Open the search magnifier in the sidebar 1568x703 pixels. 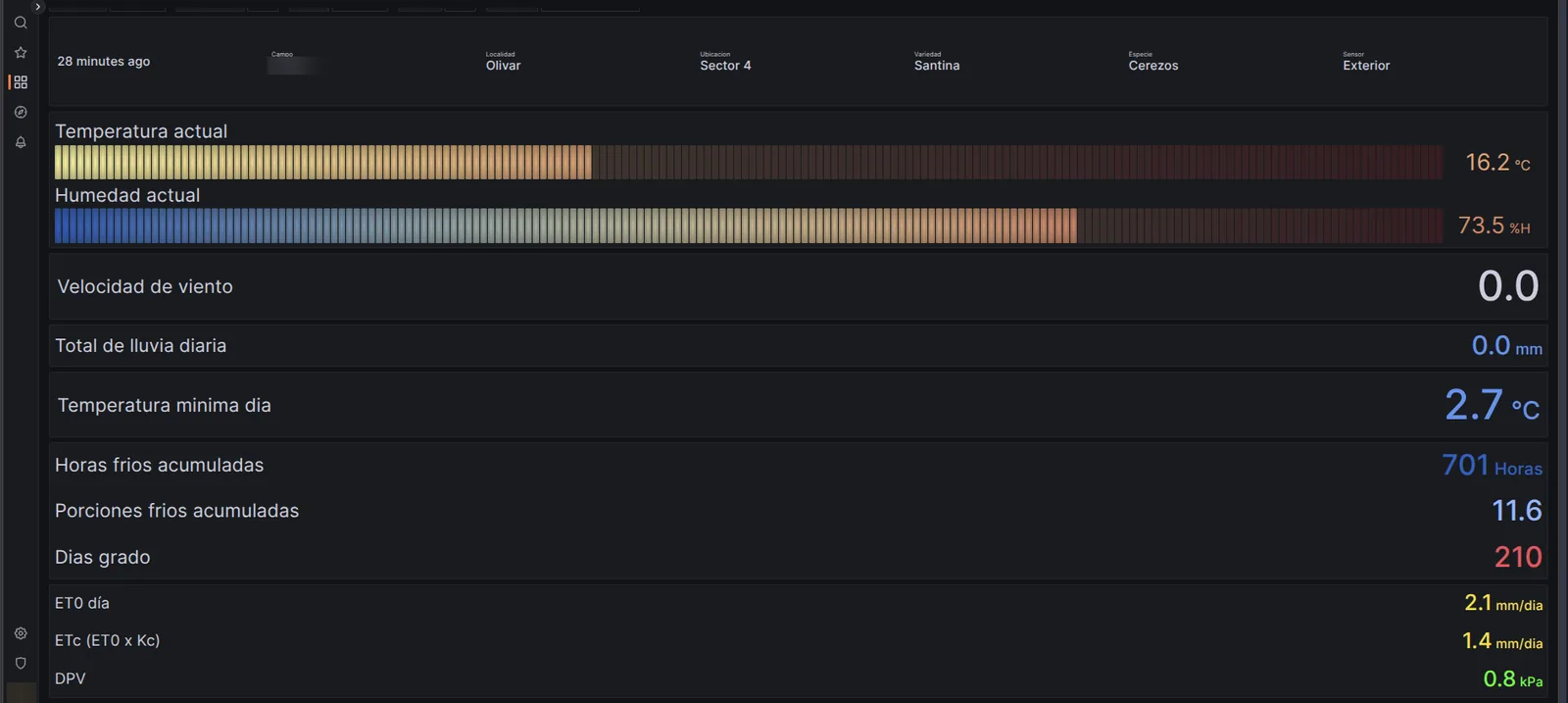[21, 23]
